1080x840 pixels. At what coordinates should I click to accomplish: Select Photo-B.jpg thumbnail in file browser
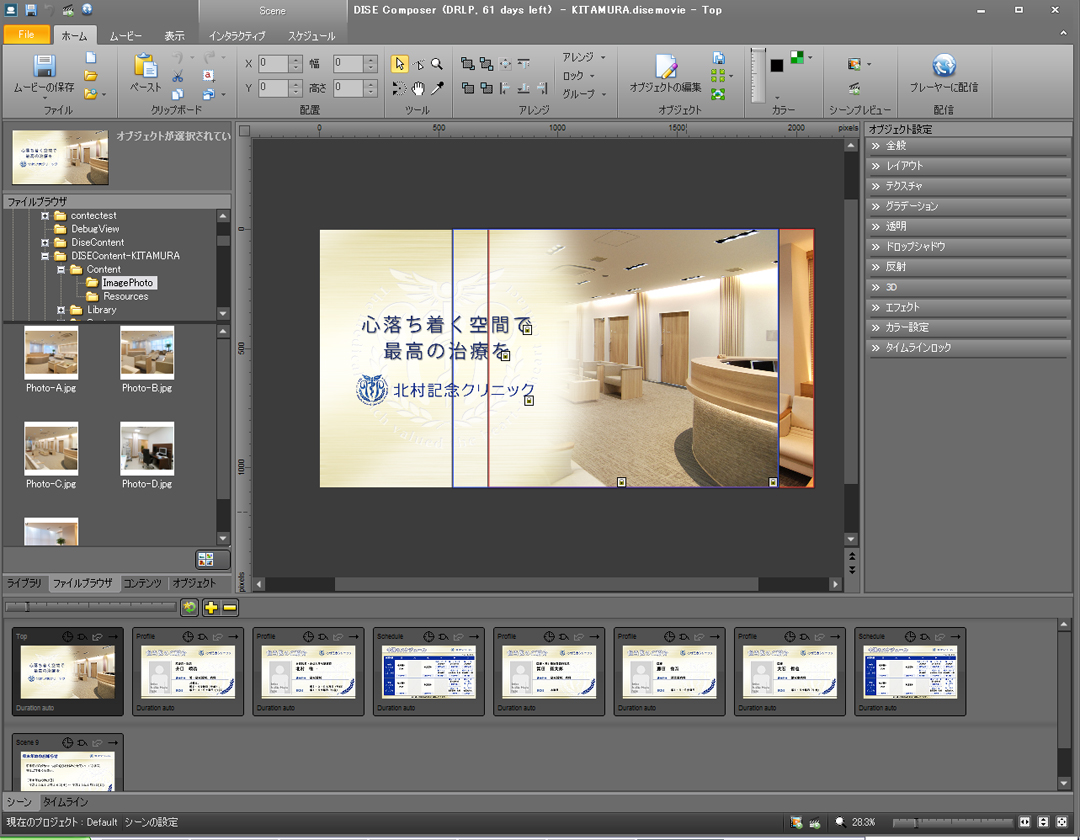tap(147, 353)
